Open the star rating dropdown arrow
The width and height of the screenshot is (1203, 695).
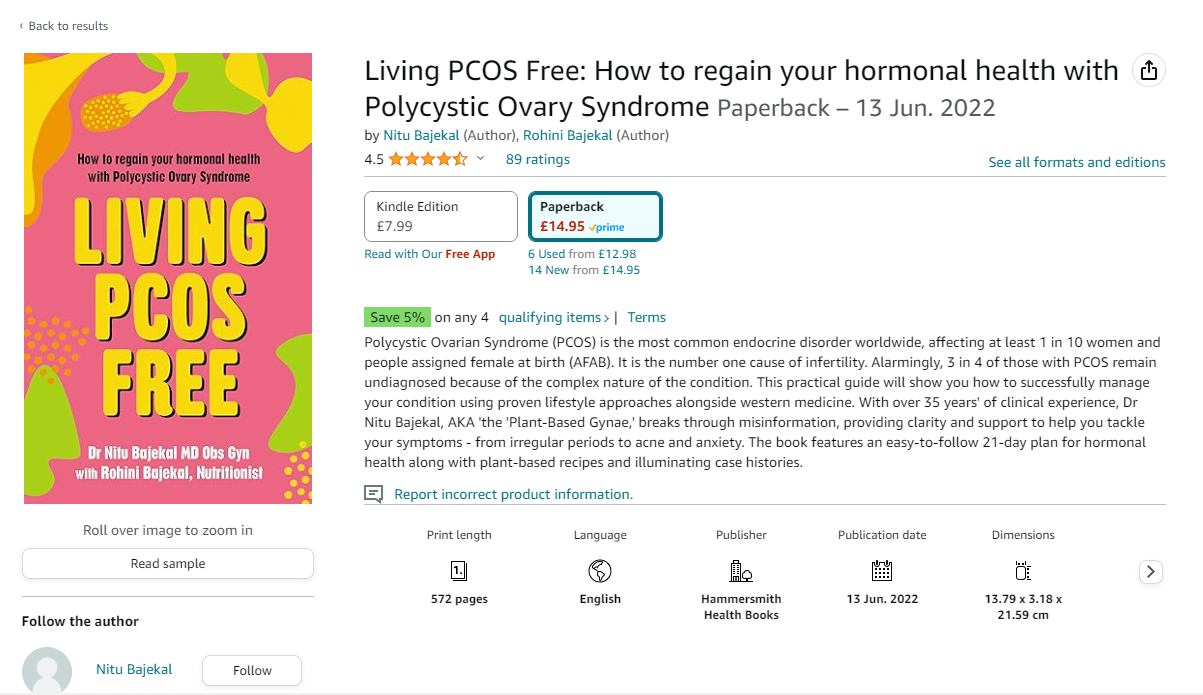pyautogui.click(x=480, y=159)
